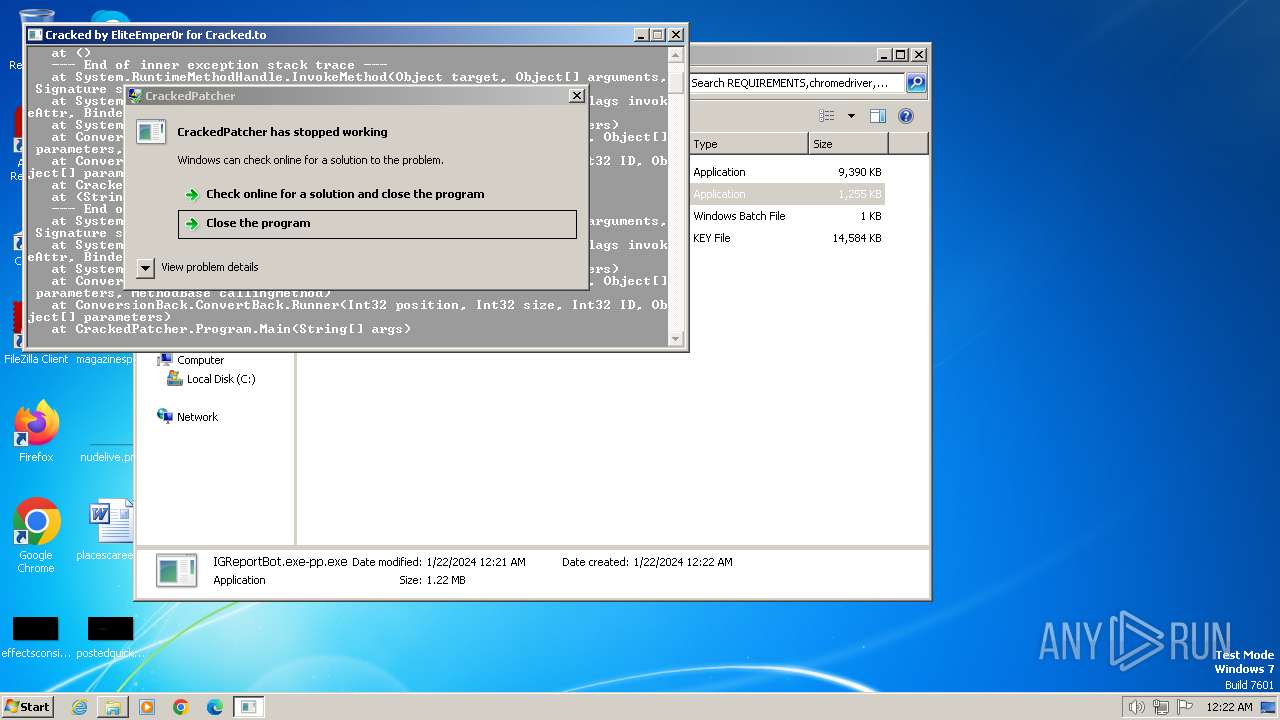Click the 12:22 AM clock

(1229, 707)
